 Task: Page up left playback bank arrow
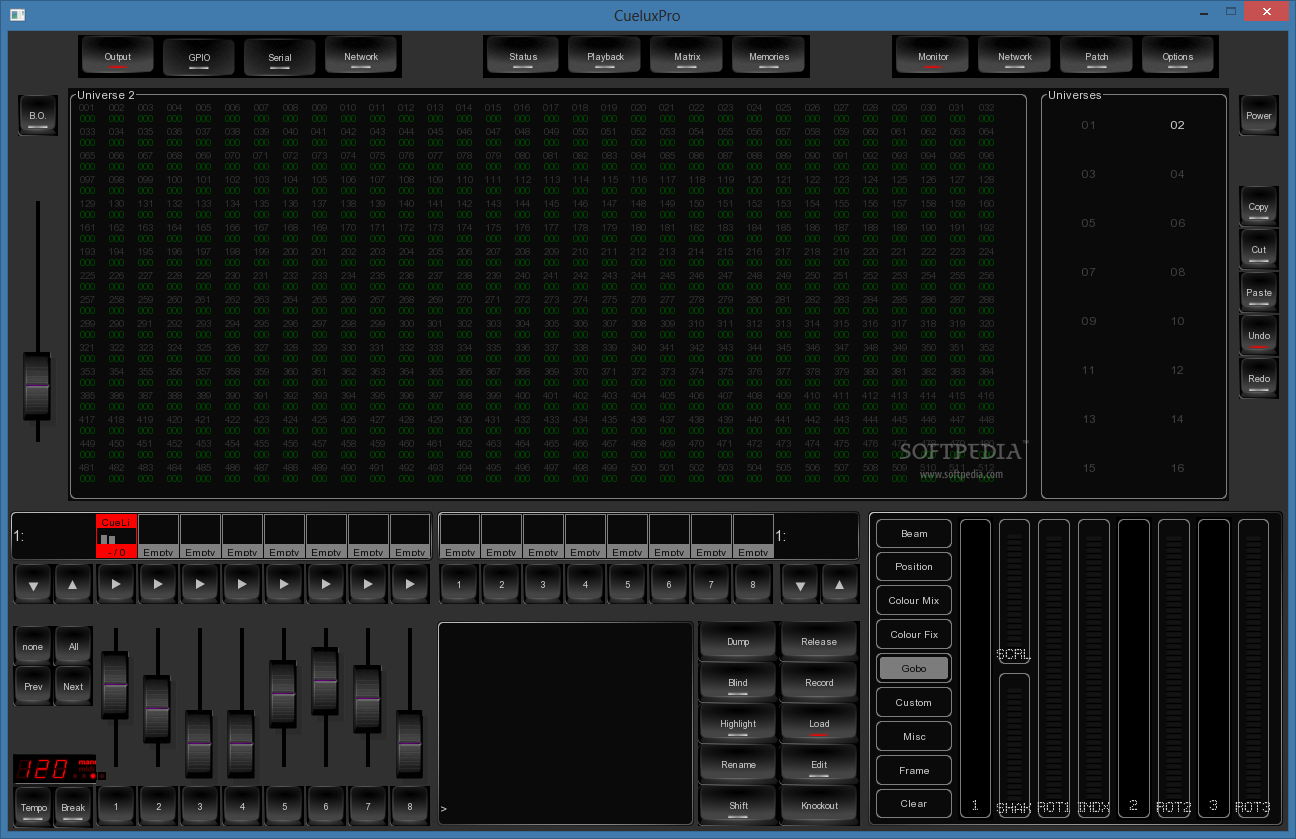click(73, 584)
